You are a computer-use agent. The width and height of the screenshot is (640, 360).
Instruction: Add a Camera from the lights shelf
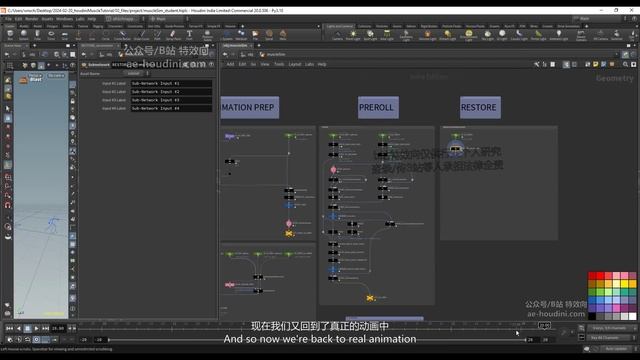(337, 36)
